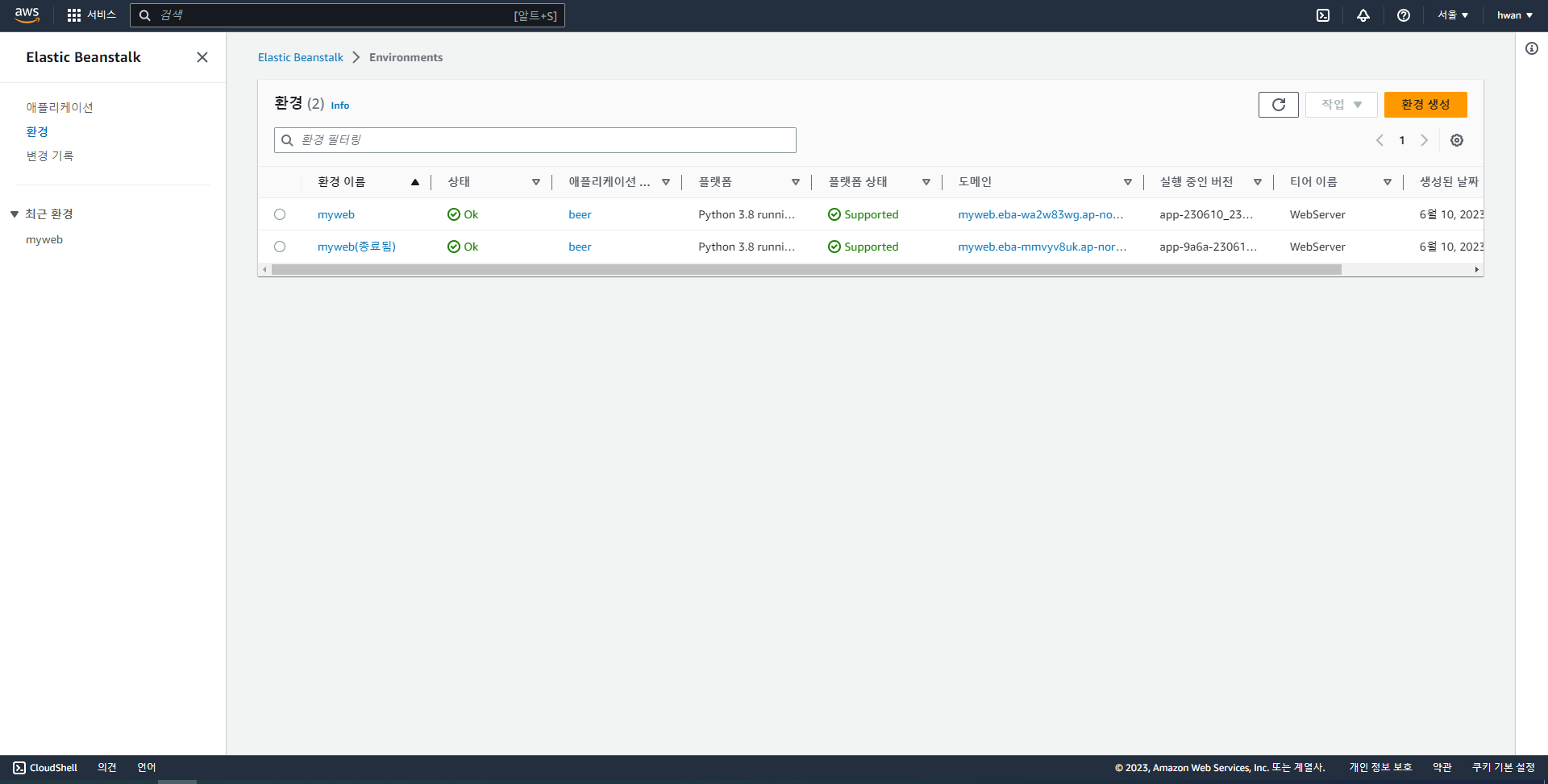Open 쿠키 기본 설정 cookie preferences
Screen dimensions: 1548x784
(1504, 768)
